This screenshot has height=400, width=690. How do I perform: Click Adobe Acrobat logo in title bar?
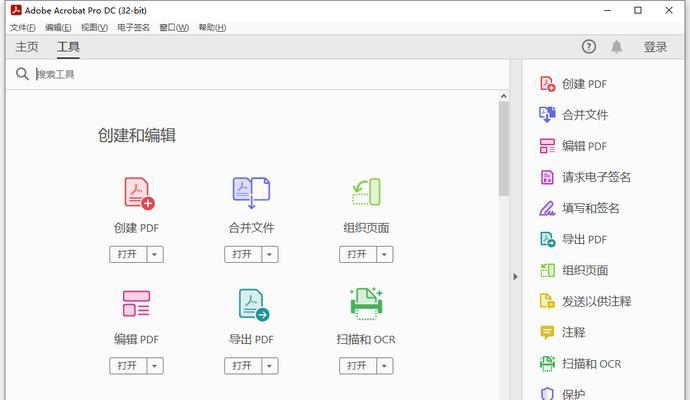16,10
